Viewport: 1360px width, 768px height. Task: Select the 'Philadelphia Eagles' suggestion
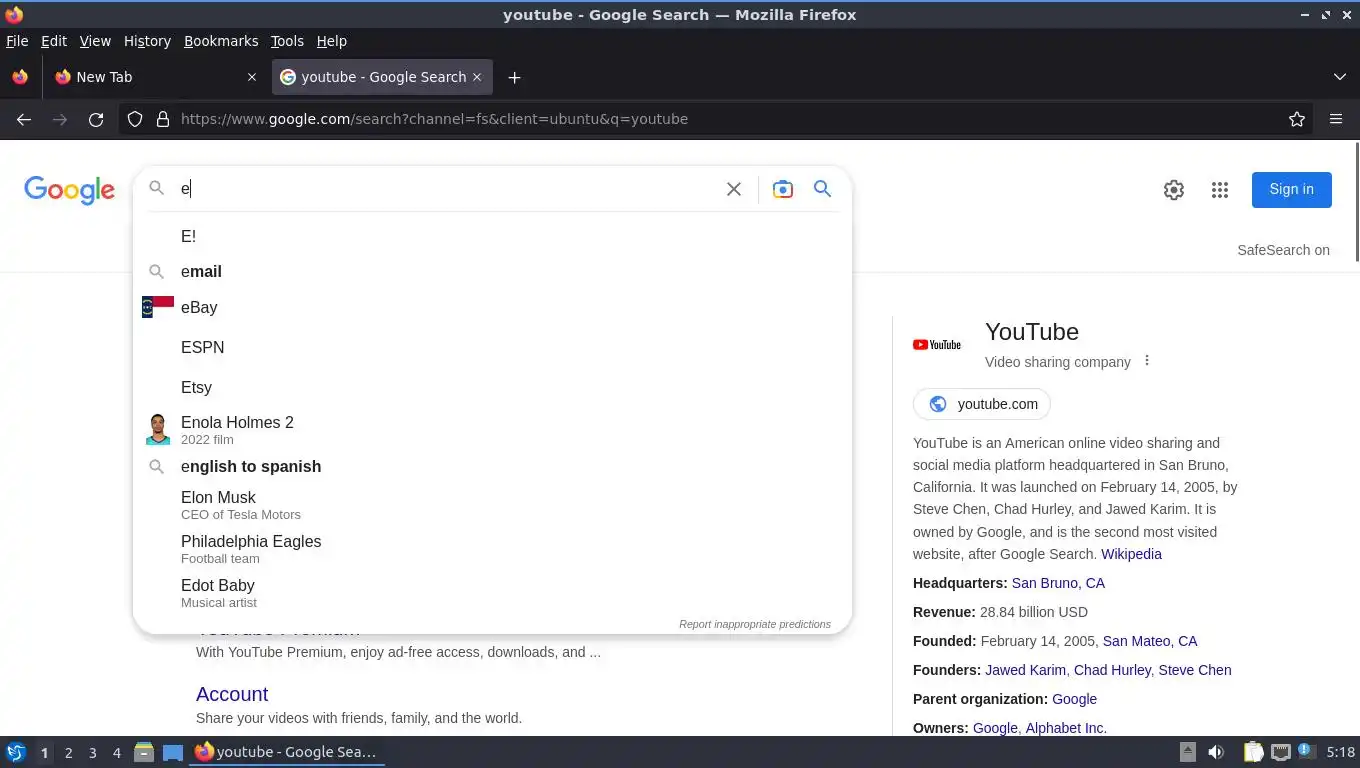coord(492,549)
